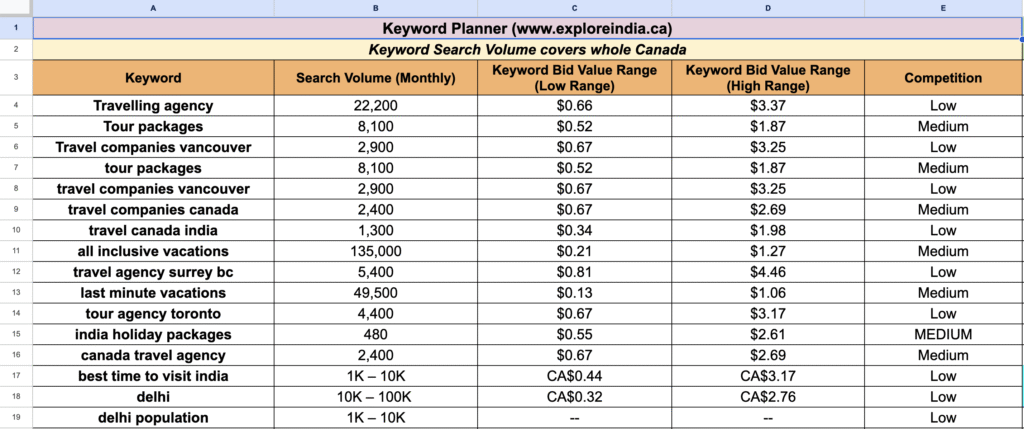Select the Keyword Planner title cell
Image resolution: width=1024 pixels, height=429 pixels.
(x=528, y=28)
